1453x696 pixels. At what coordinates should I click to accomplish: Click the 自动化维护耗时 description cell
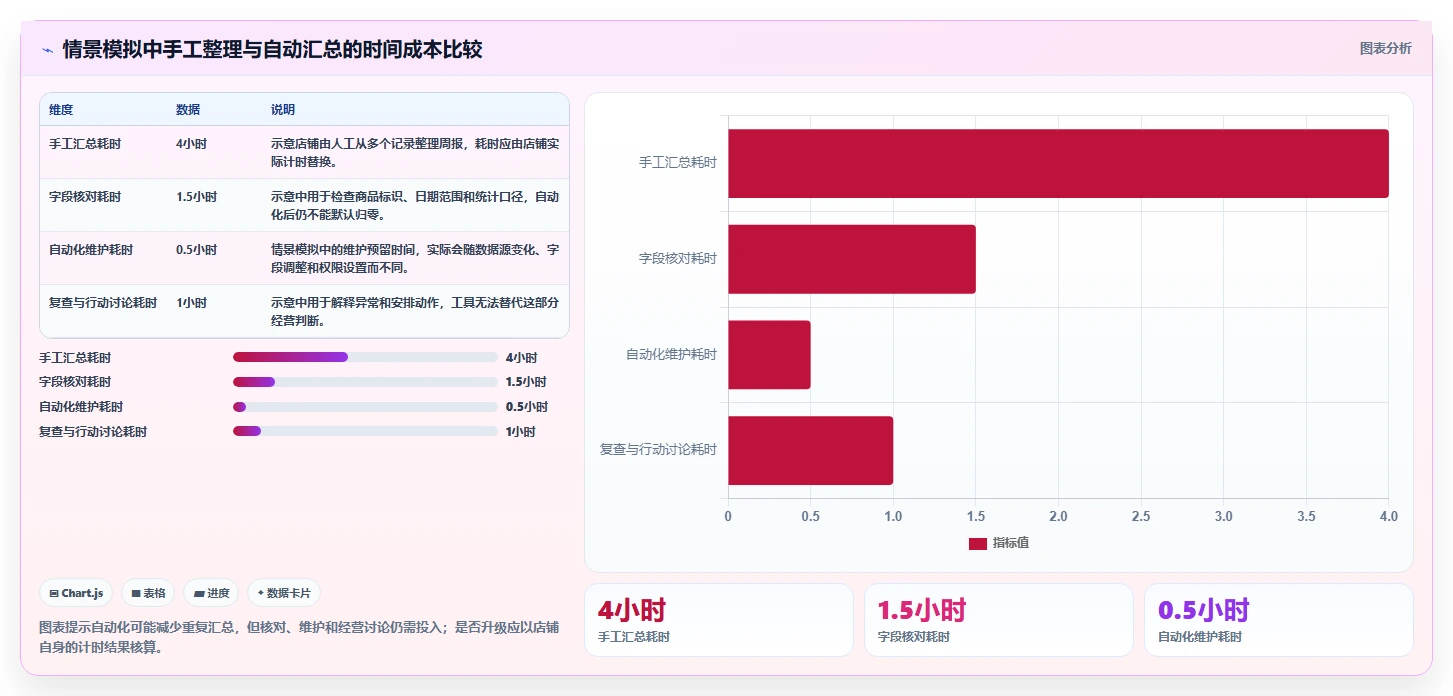pyautogui.click(x=415, y=258)
